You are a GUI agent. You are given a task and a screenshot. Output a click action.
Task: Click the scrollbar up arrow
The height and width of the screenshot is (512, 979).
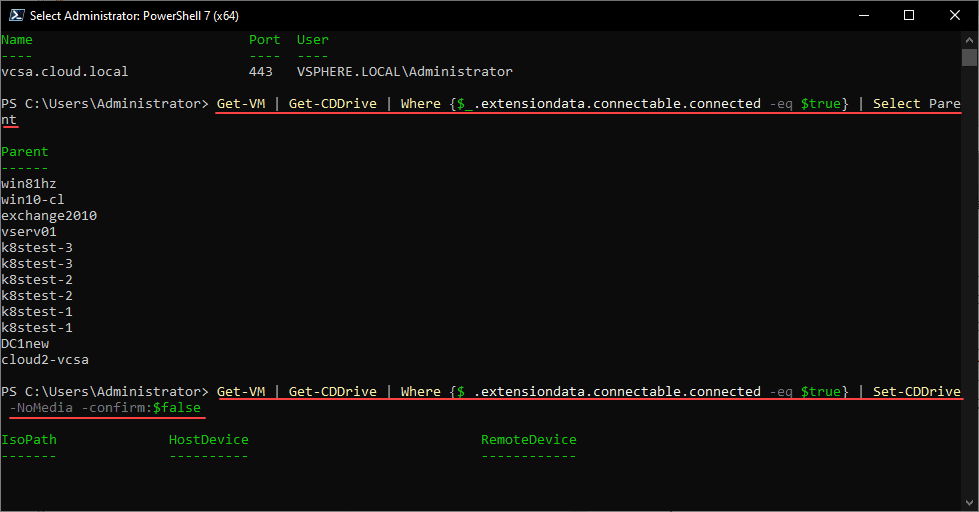[969, 39]
